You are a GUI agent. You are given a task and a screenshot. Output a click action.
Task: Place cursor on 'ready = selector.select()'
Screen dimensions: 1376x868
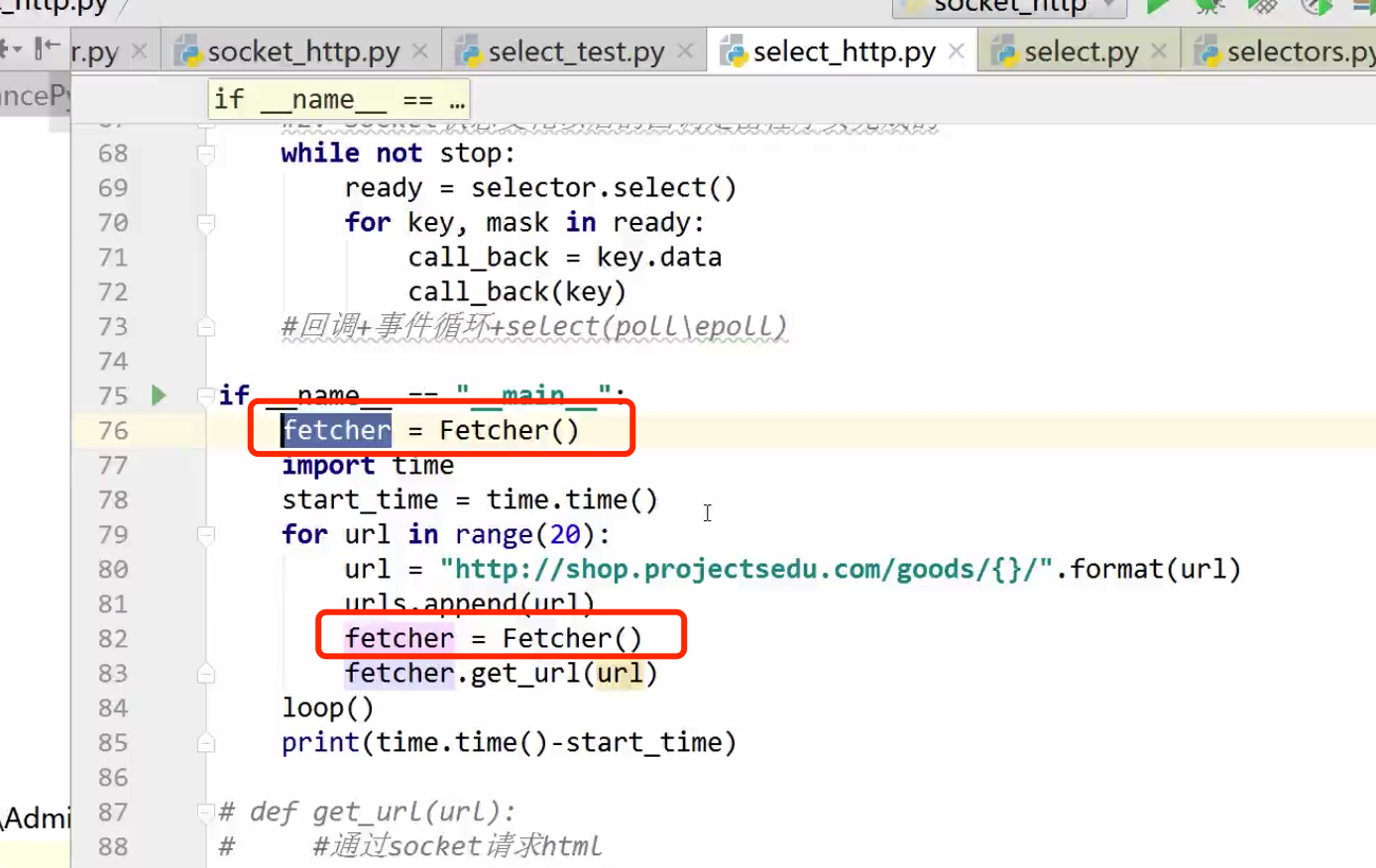pyautogui.click(x=540, y=188)
